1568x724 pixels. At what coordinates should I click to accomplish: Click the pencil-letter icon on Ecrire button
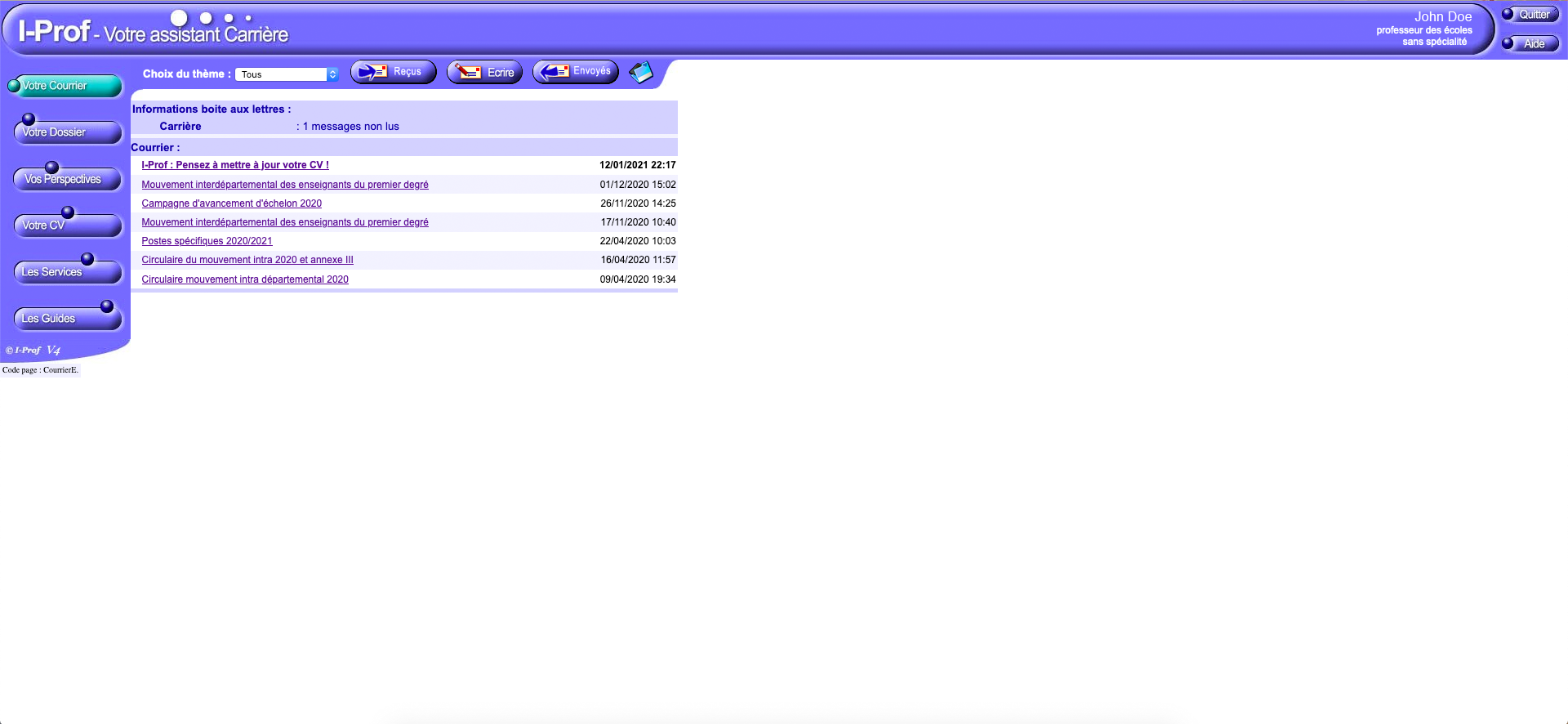click(x=468, y=72)
